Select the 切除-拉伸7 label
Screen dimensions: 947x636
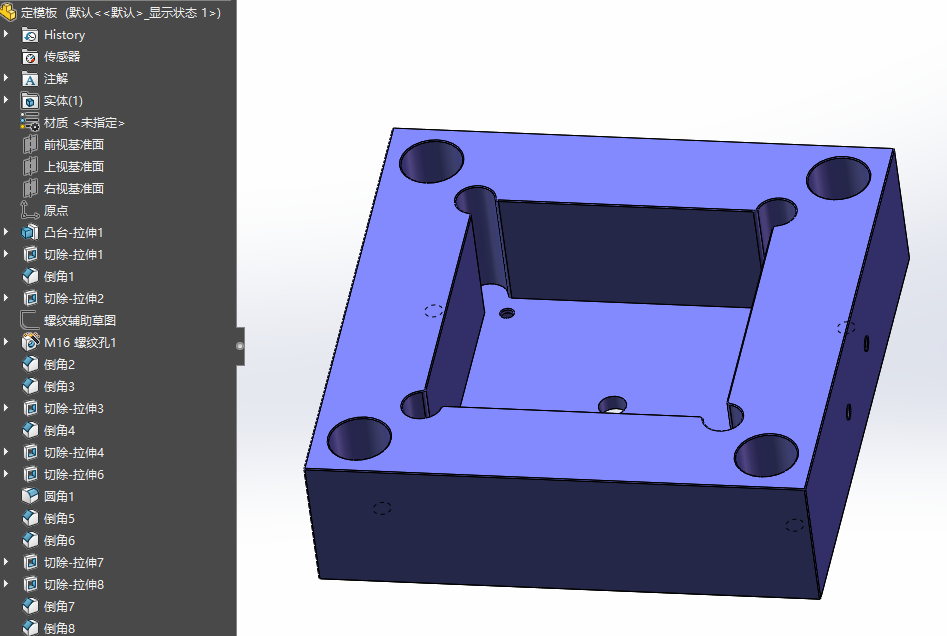74,563
